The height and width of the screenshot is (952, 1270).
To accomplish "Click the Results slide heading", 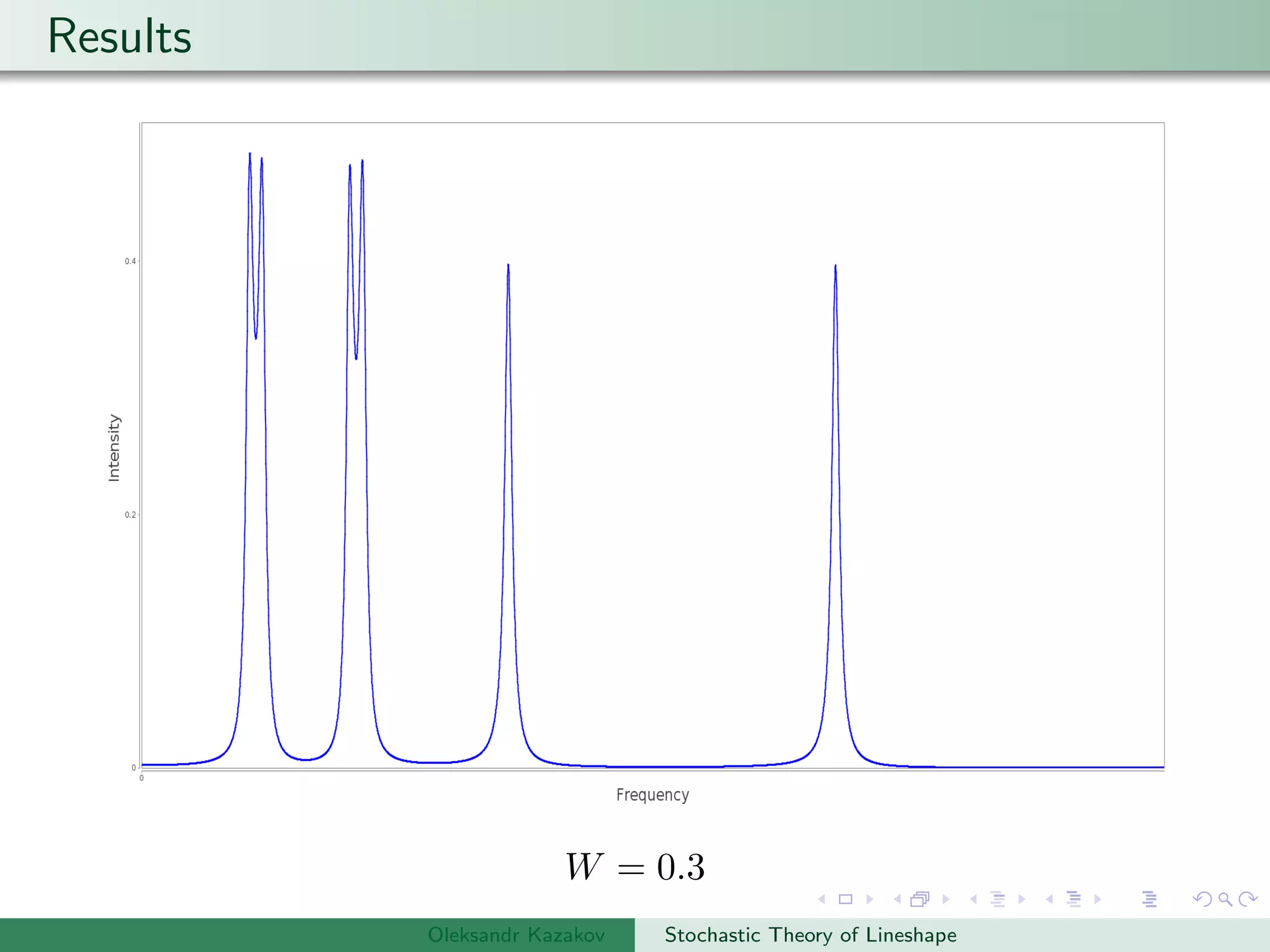I will (119, 36).
